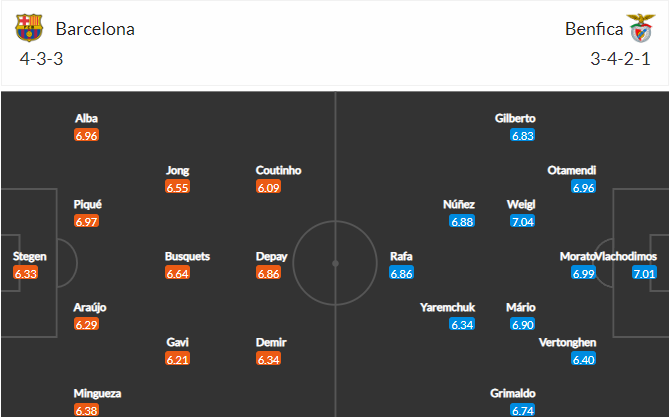669x417 pixels.
Task: Open the Barcelona team name link
Action: [x=95, y=29]
